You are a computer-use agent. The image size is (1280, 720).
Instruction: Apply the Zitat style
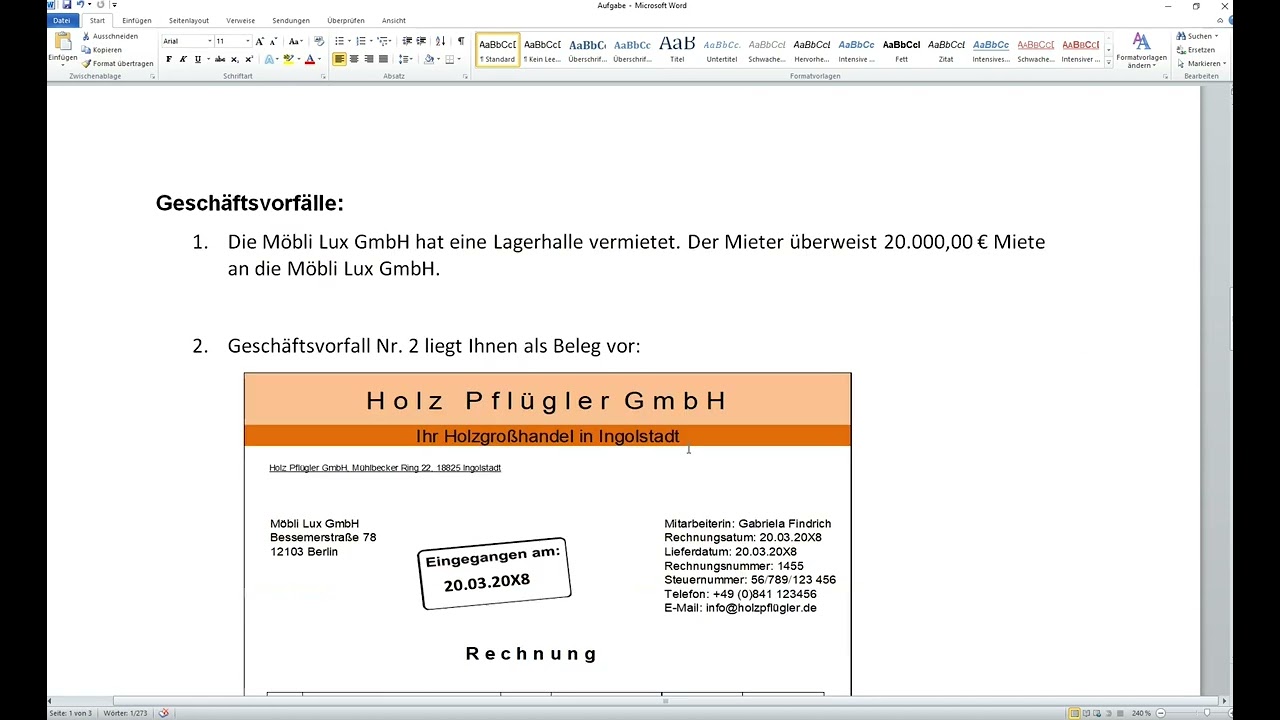(946, 50)
